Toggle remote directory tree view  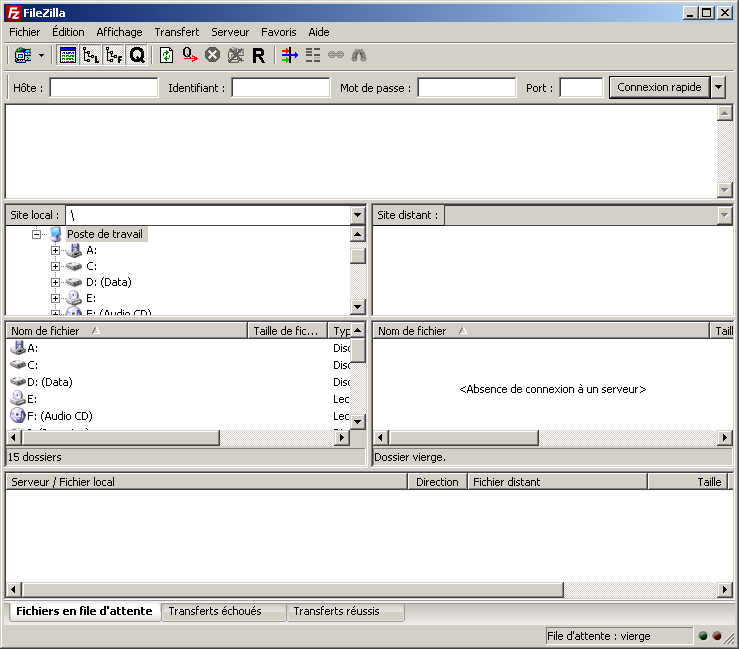[114, 55]
